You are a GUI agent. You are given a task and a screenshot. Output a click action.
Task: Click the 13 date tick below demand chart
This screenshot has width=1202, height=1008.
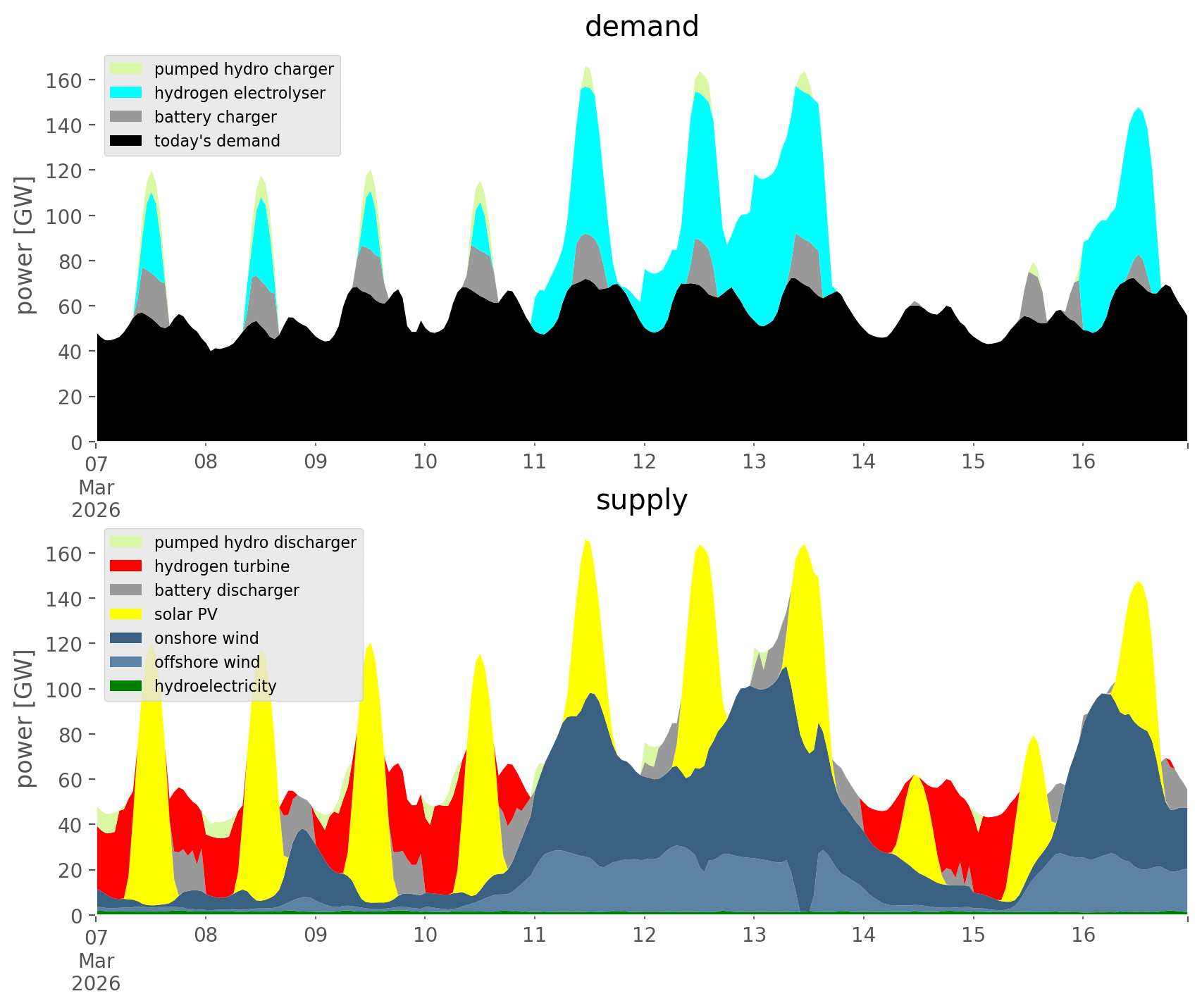[x=754, y=462]
